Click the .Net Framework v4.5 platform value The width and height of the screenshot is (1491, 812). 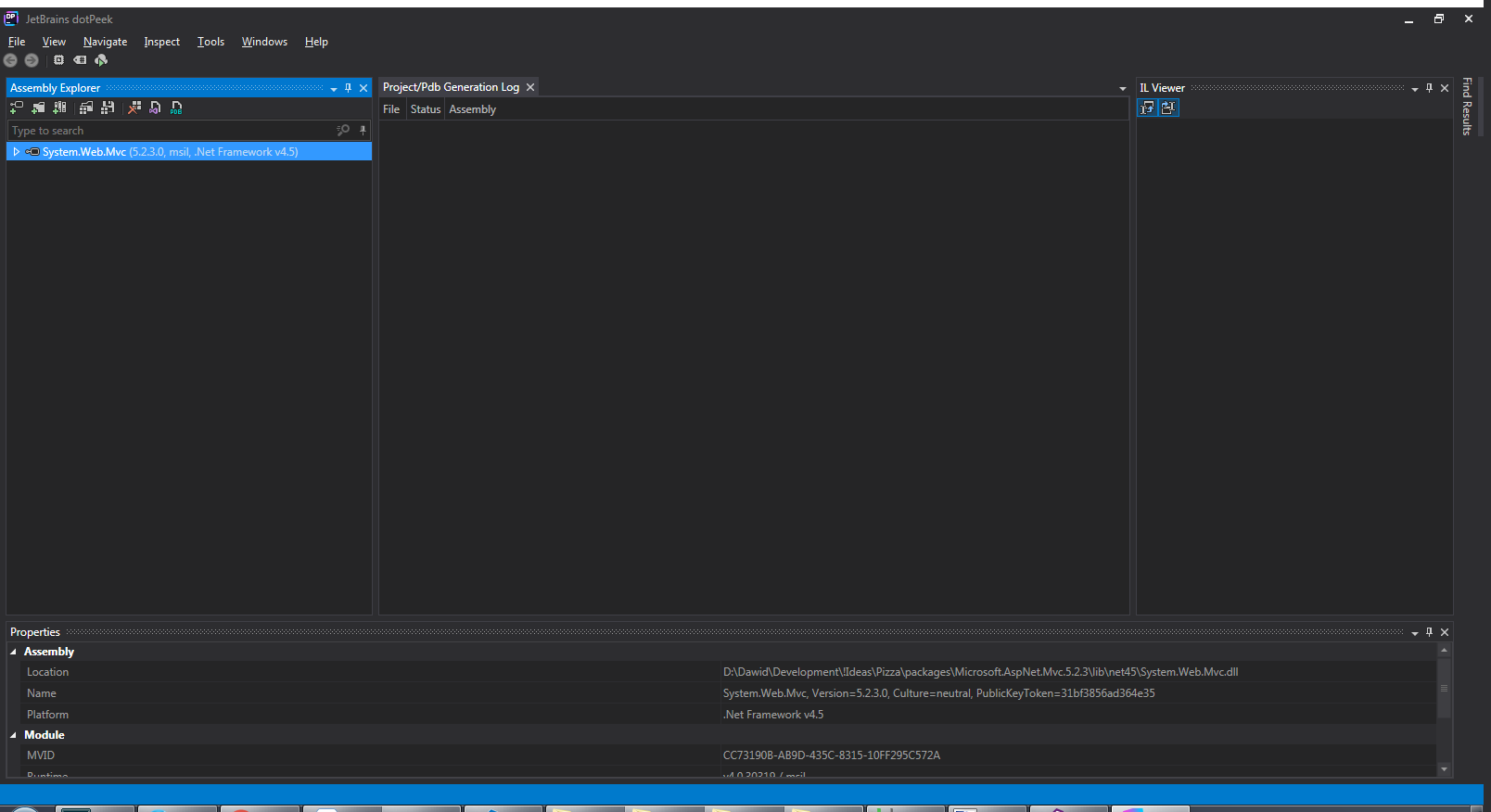coord(773,715)
